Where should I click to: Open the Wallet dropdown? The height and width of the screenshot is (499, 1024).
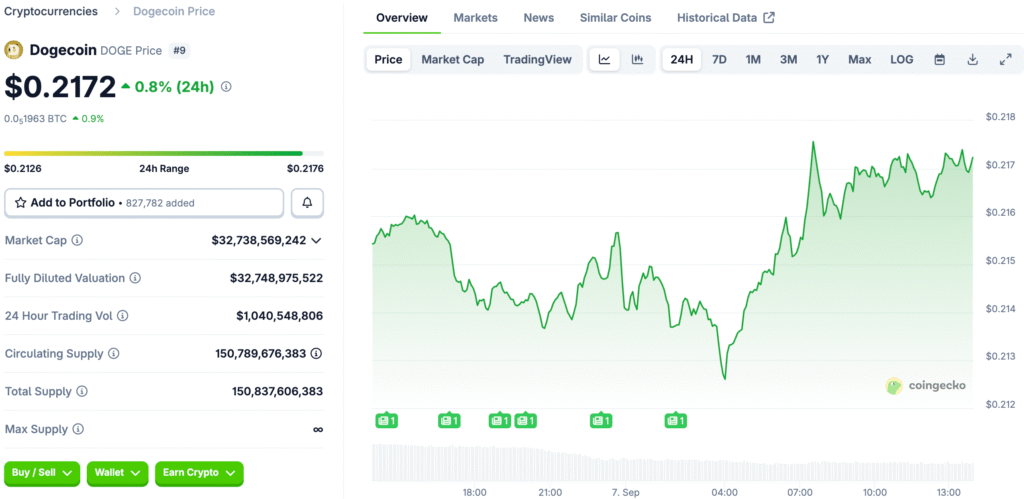(x=118, y=473)
